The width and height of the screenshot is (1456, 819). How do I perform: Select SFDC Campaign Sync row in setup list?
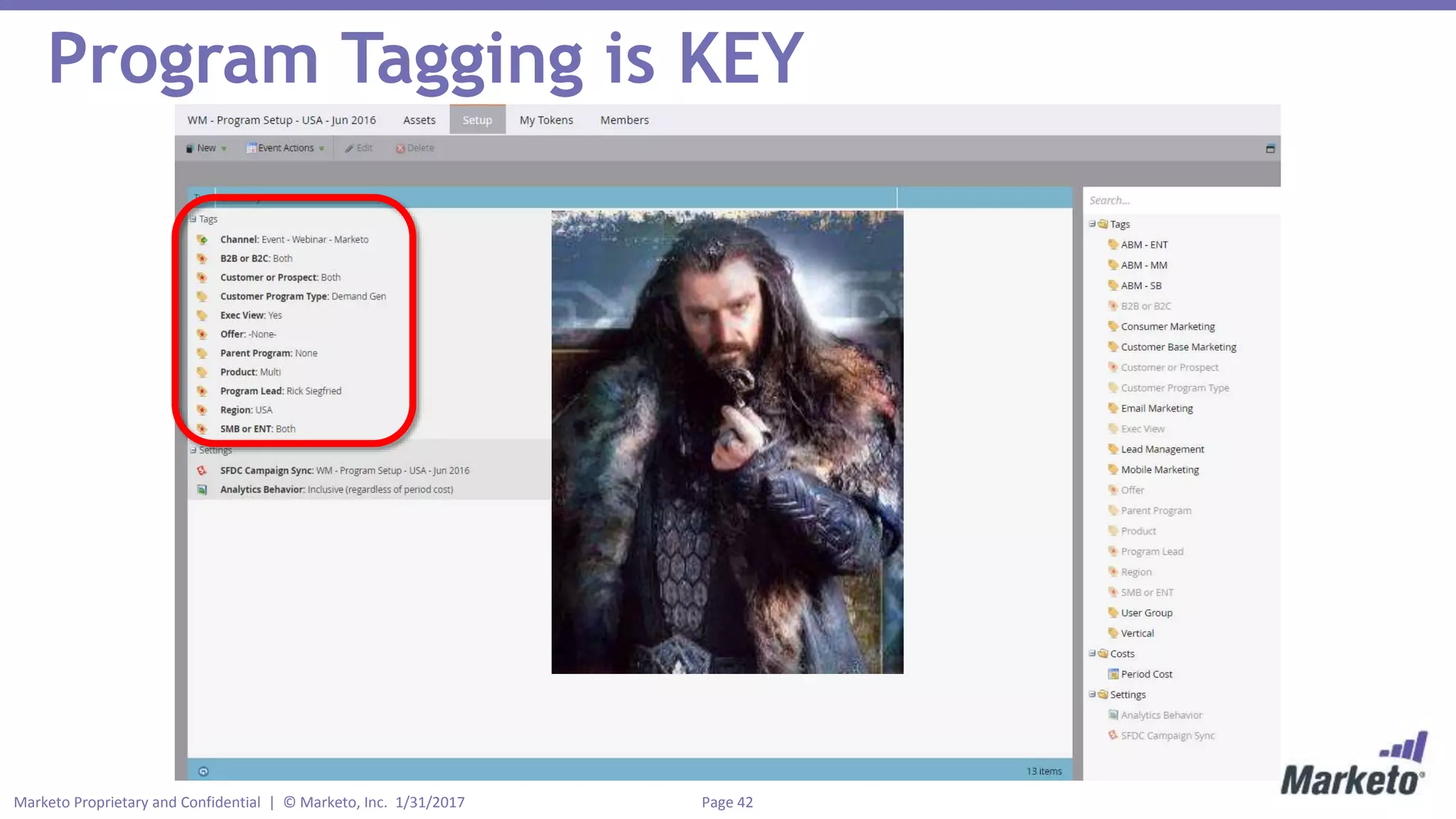(x=345, y=471)
